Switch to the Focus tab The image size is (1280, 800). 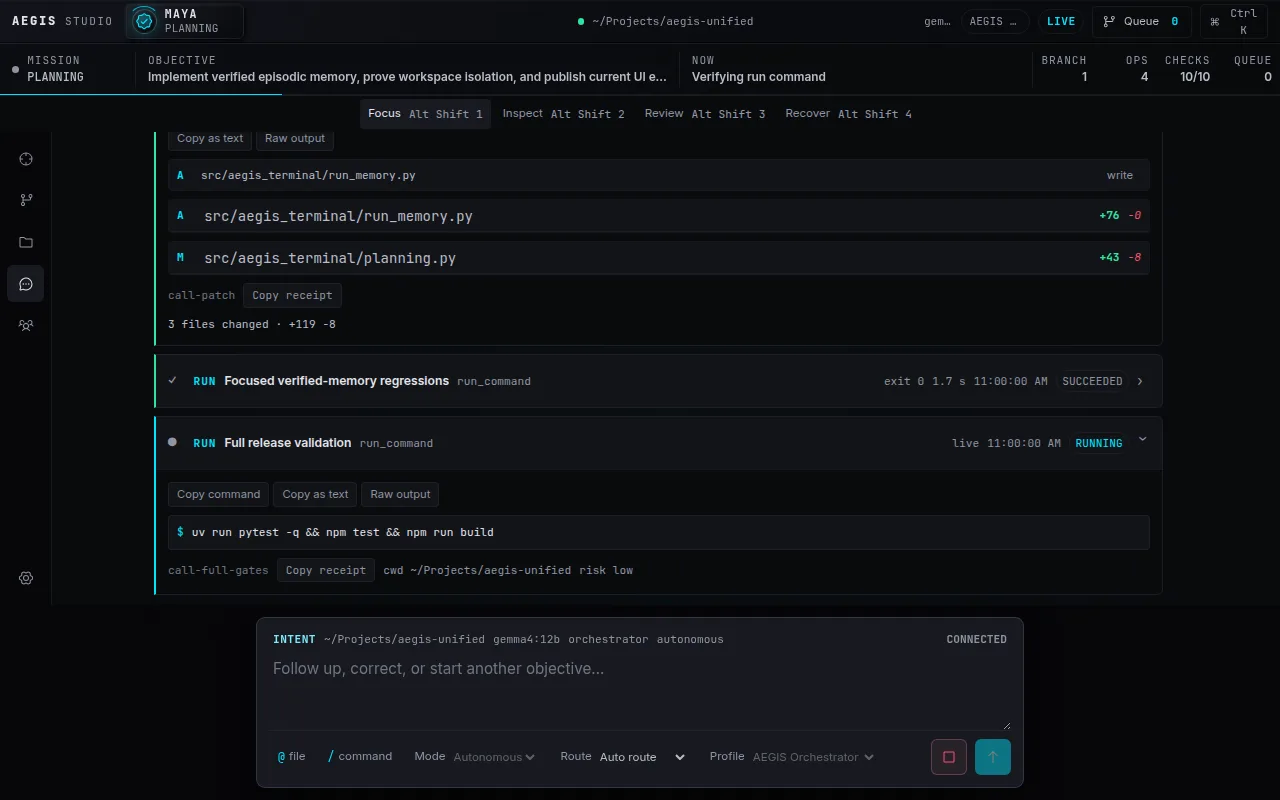pyautogui.click(x=425, y=114)
